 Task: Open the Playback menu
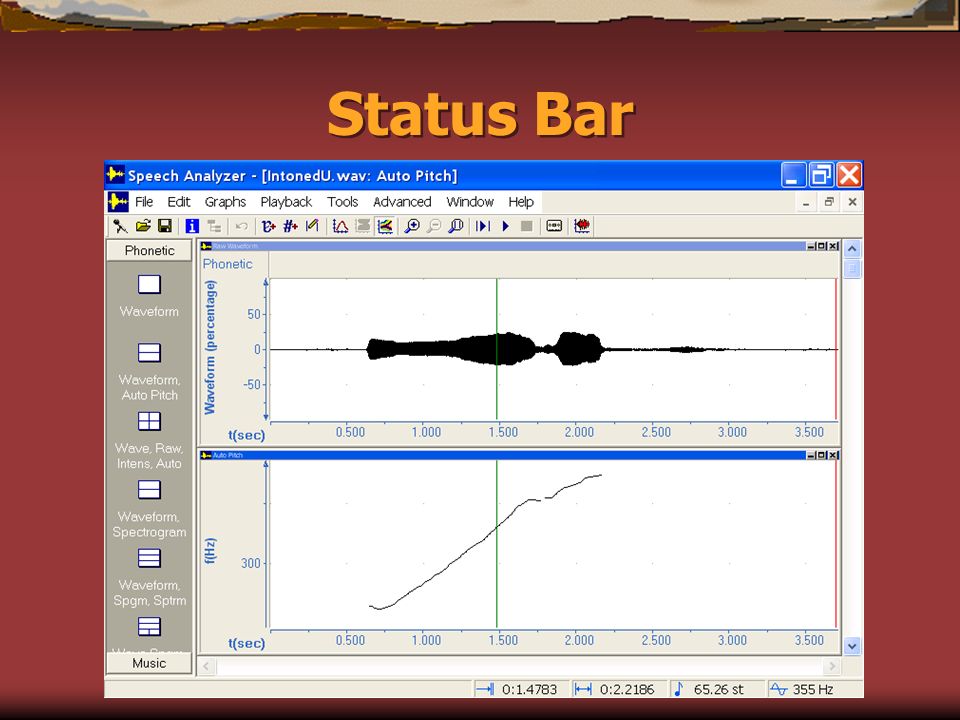pos(286,202)
